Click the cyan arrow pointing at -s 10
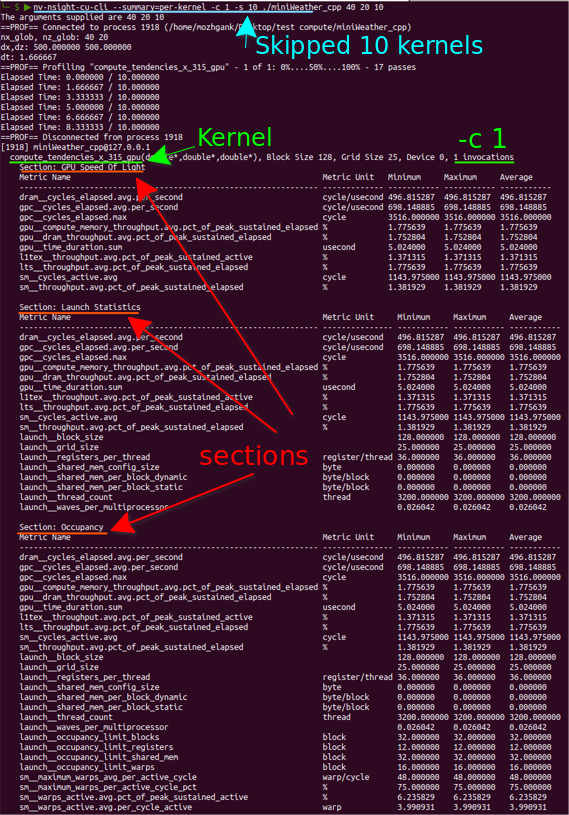 click(246, 30)
